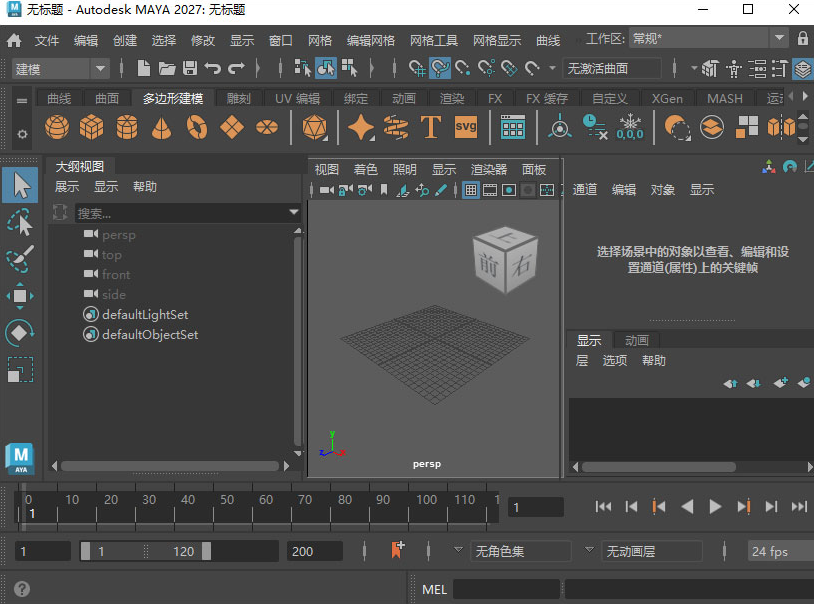Go to the Maya home screen
This screenshot has height=604, width=814.
(x=14, y=41)
